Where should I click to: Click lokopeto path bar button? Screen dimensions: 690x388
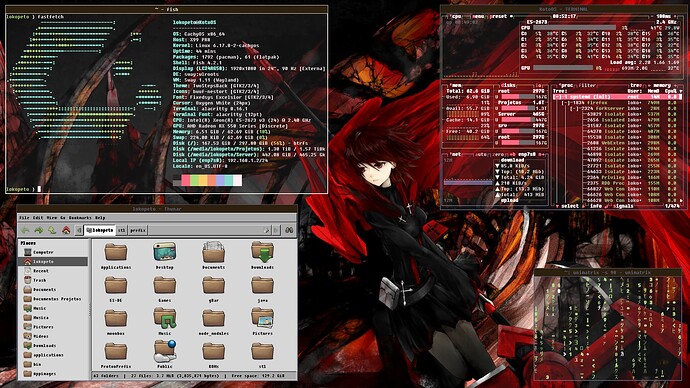click(100, 230)
